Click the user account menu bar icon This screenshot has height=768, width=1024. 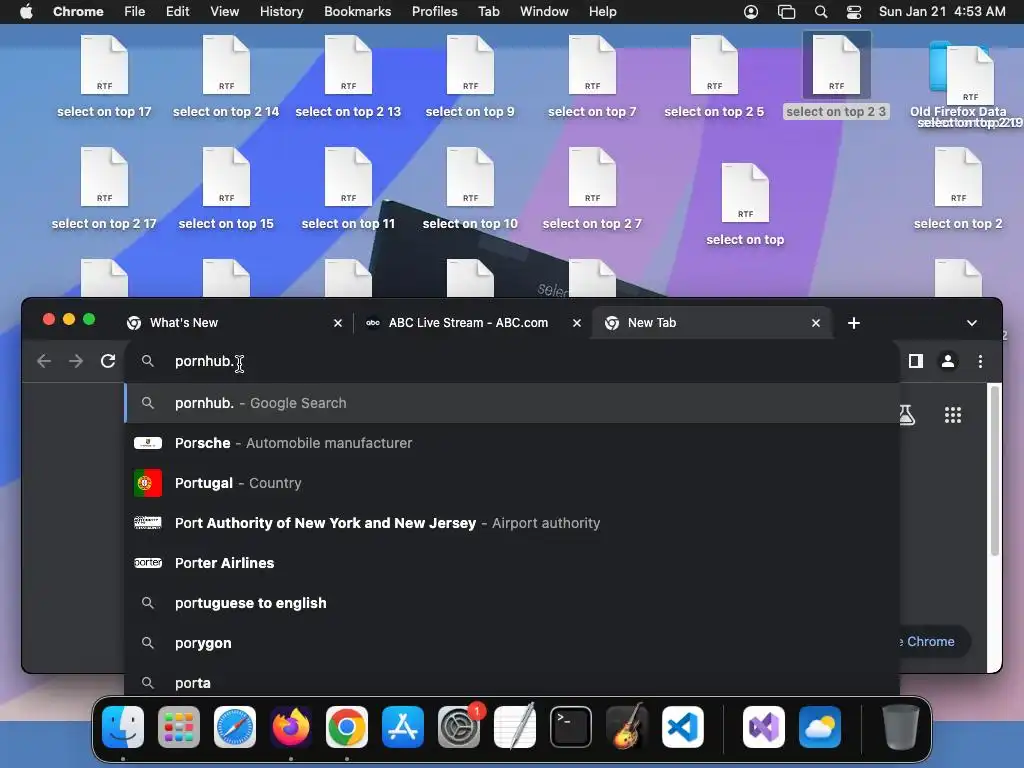tap(751, 12)
